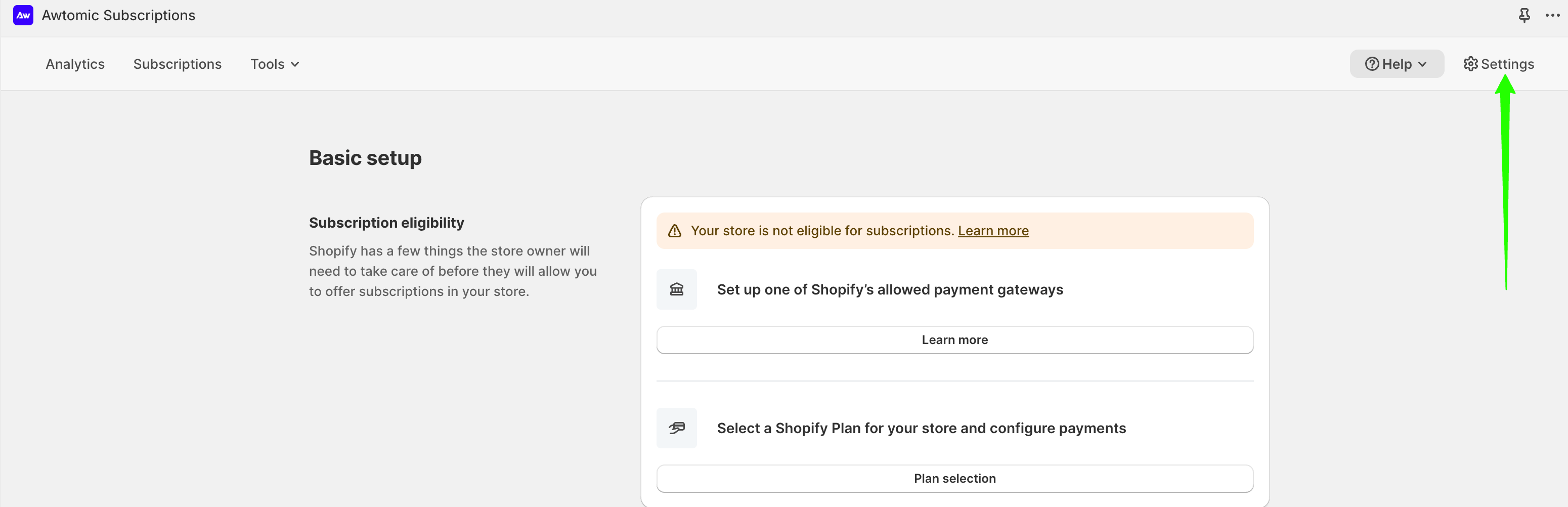
Task: Open the three-dots more options menu
Action: 1552,15
